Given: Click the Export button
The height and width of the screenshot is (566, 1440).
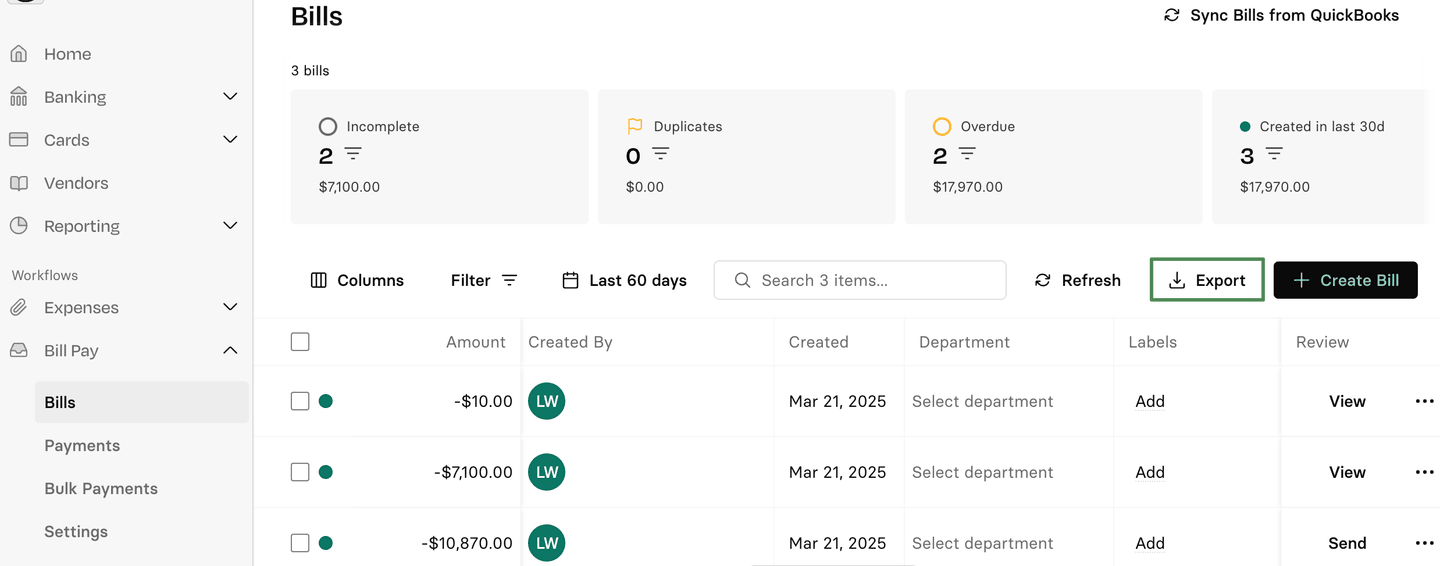Looking at the screenshot, I should tap(1207, 280).
